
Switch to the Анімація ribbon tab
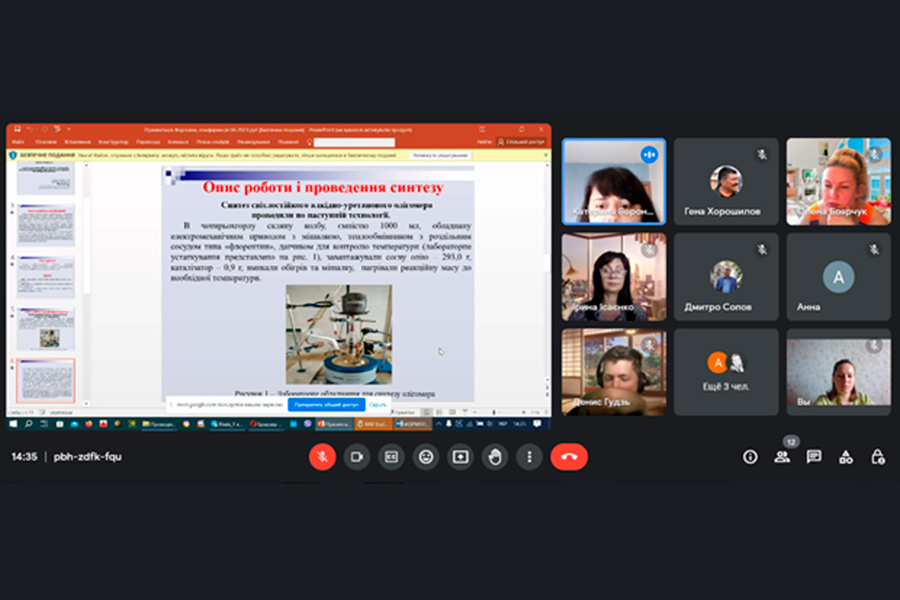click(x=178, y=142)
